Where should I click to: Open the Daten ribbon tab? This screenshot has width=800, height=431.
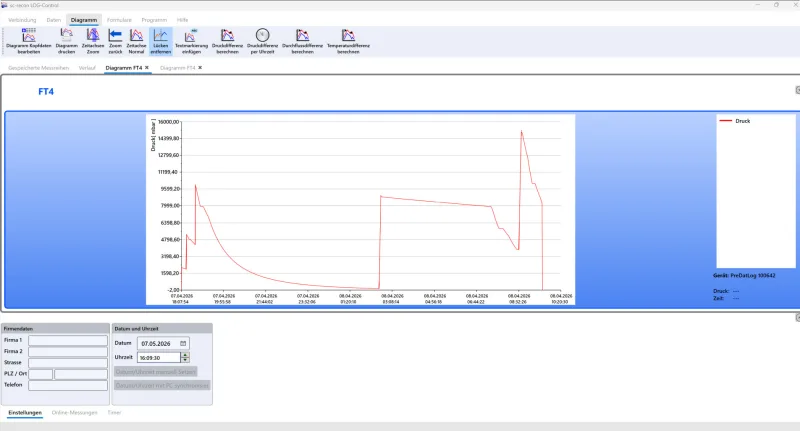click(54, 20)
